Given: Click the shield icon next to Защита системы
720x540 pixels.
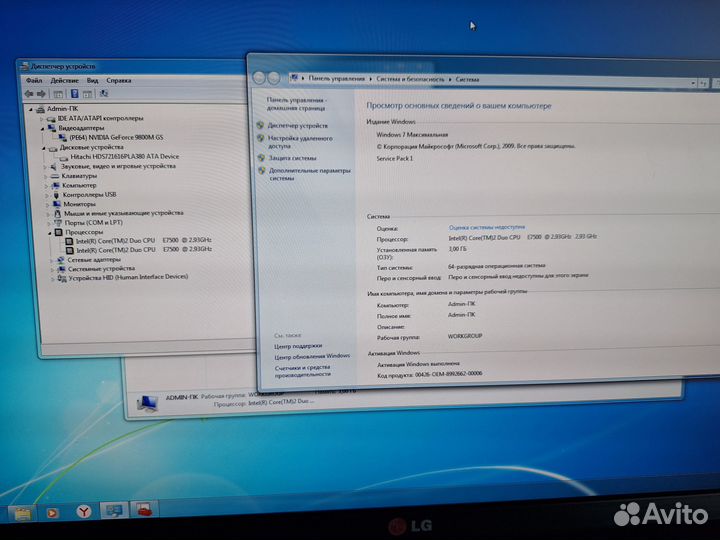Looking at the screenshot, I should pos(261,158).
